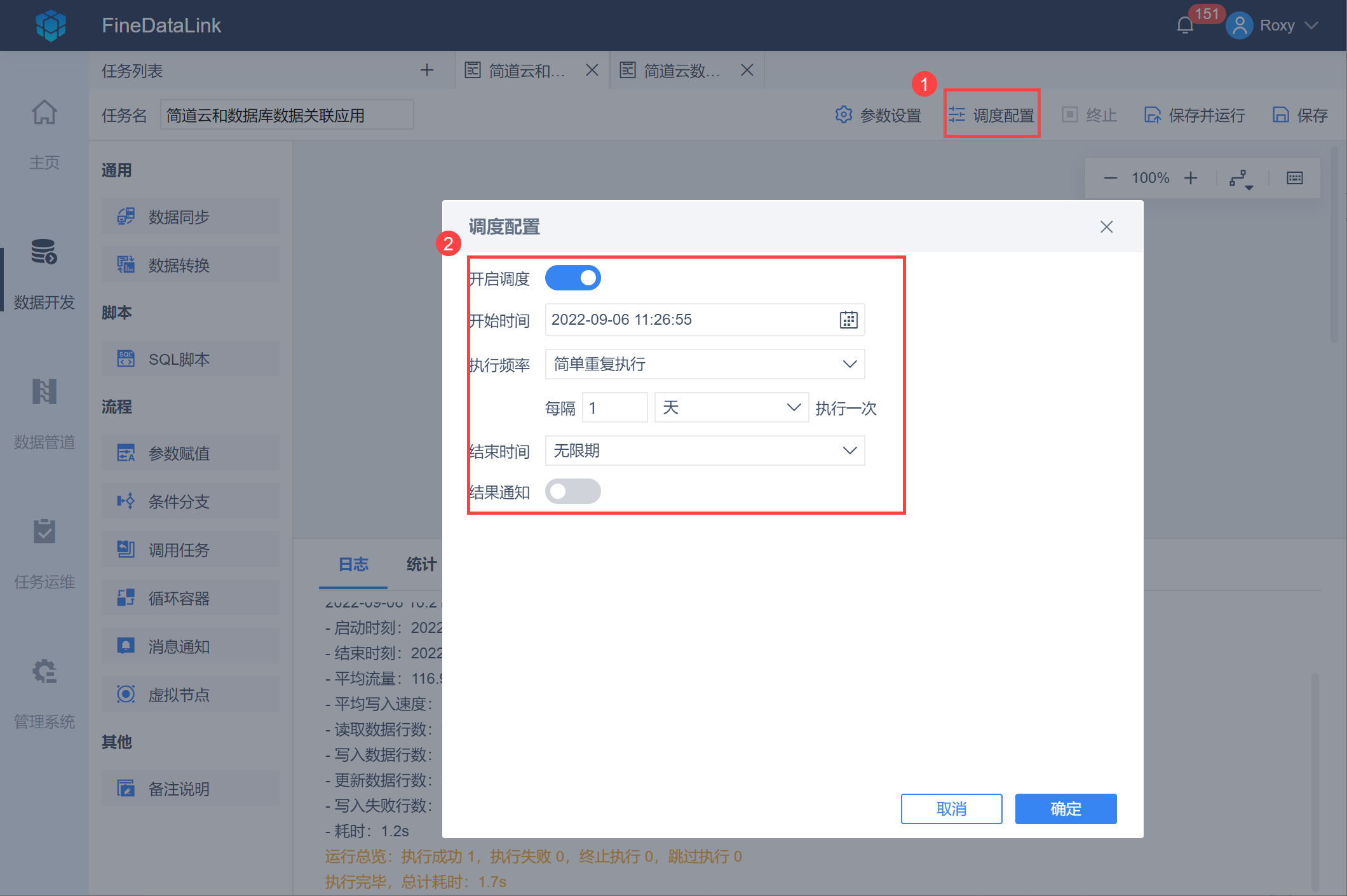This screenshot has width=1347, height=896.
Task: Open the 天 interval unit dropdown
Action: [x=731, y=407]
